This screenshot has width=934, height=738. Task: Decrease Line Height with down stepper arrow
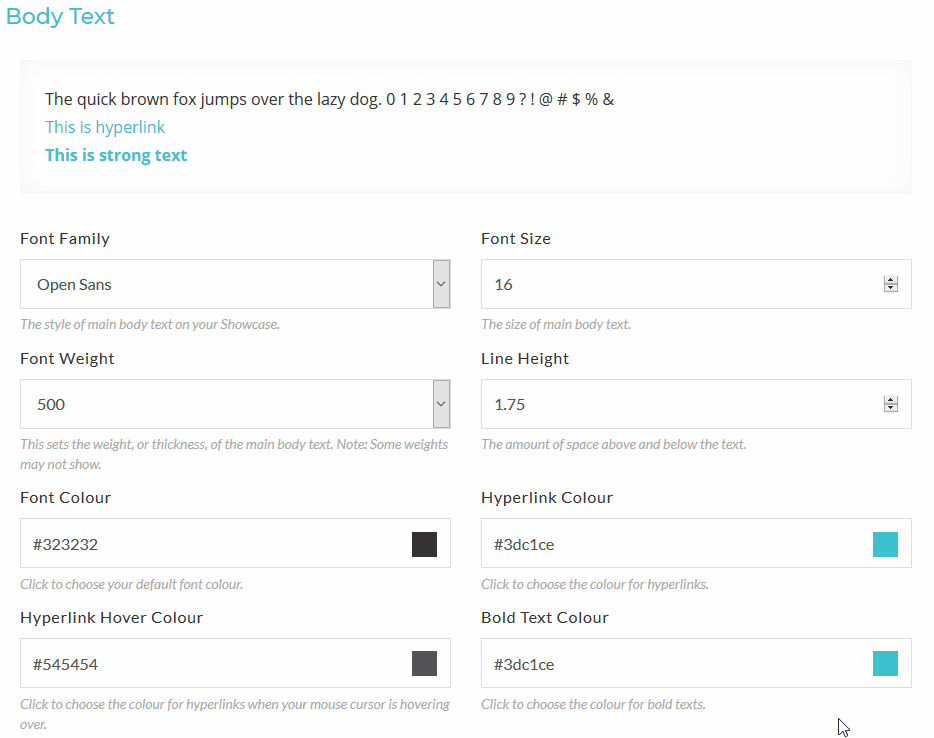[x=890, y=409]
